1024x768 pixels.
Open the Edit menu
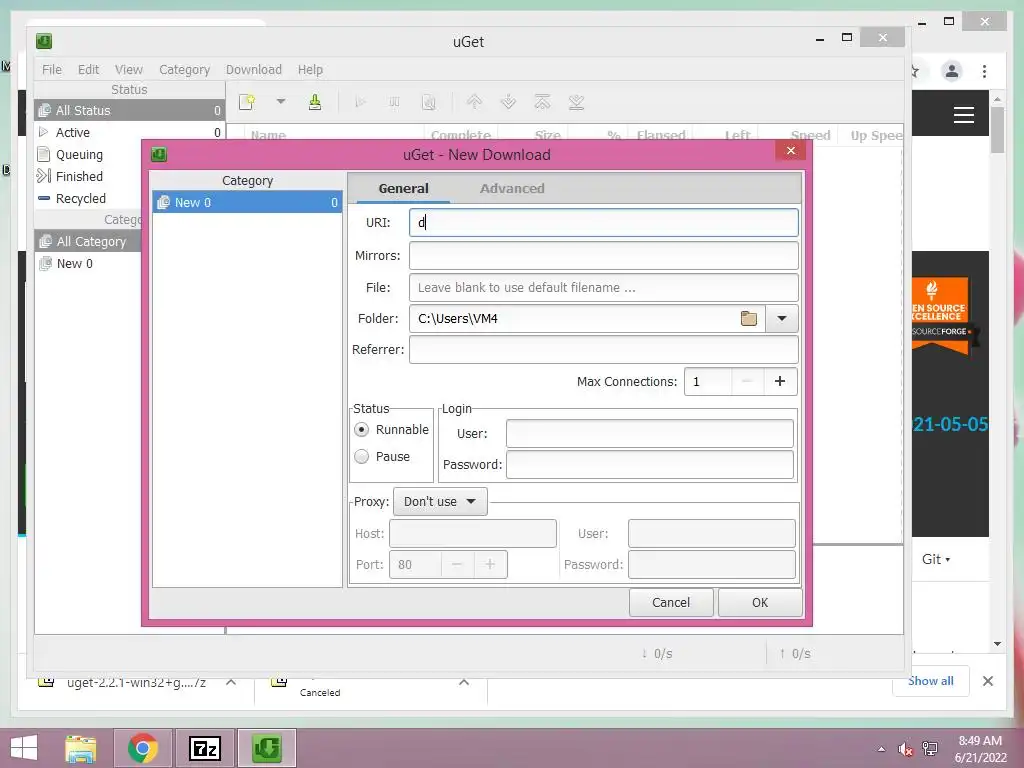[88, 70]
